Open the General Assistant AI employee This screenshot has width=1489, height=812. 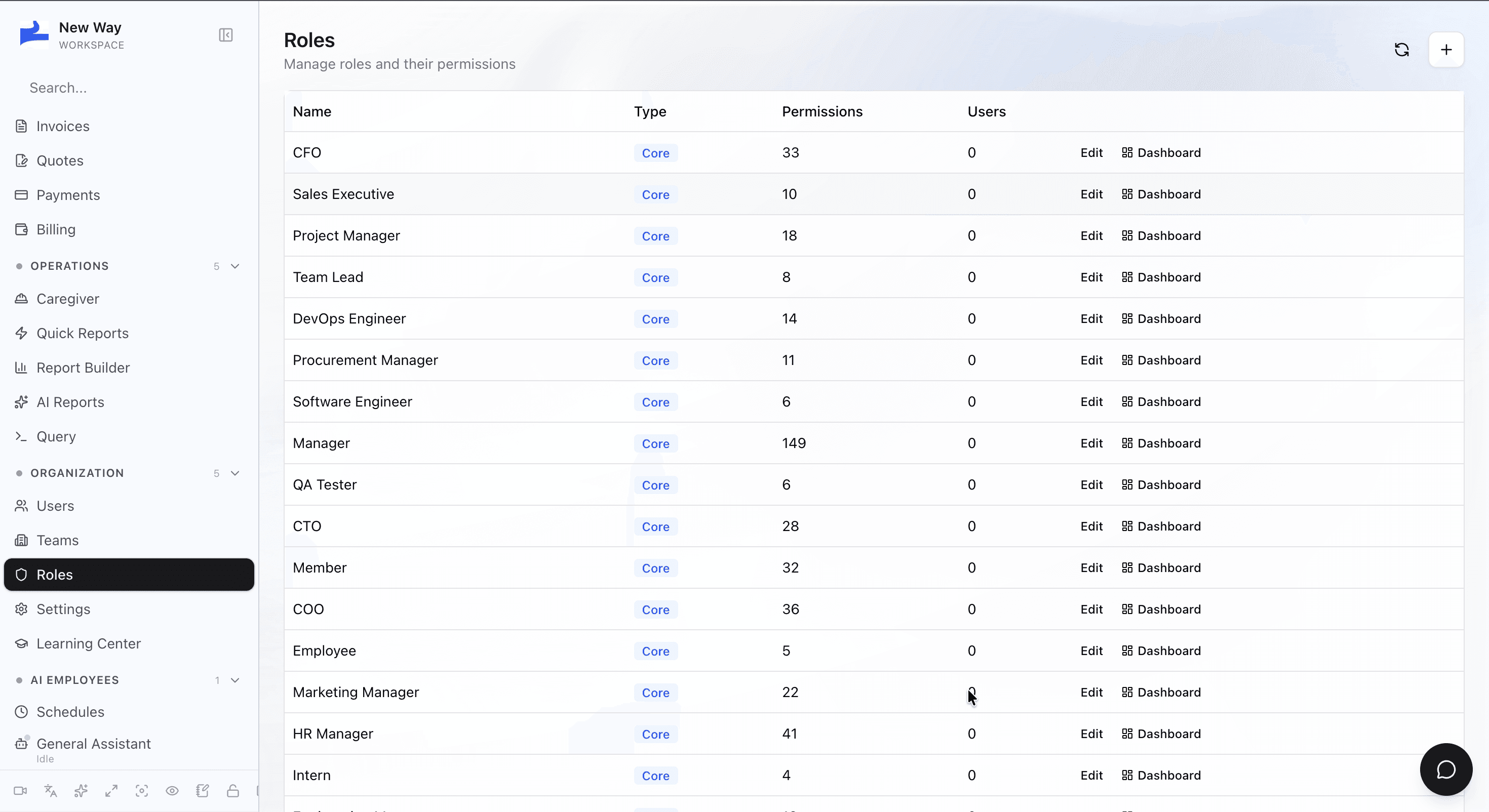click(x=129, y=750)
